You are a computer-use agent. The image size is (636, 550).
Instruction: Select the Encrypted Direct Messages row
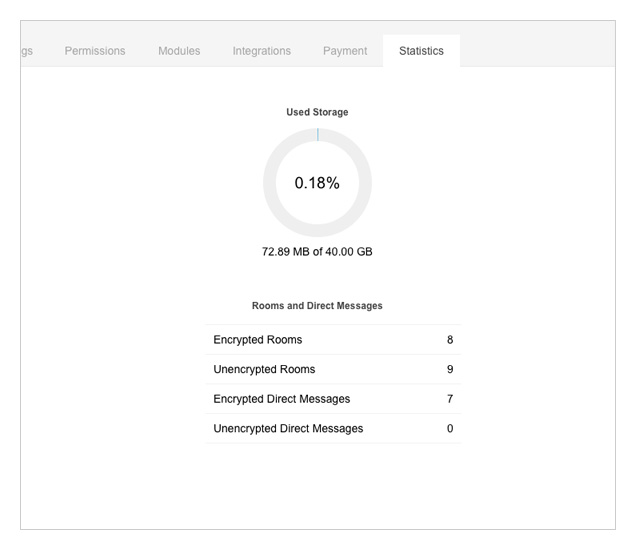333,399
